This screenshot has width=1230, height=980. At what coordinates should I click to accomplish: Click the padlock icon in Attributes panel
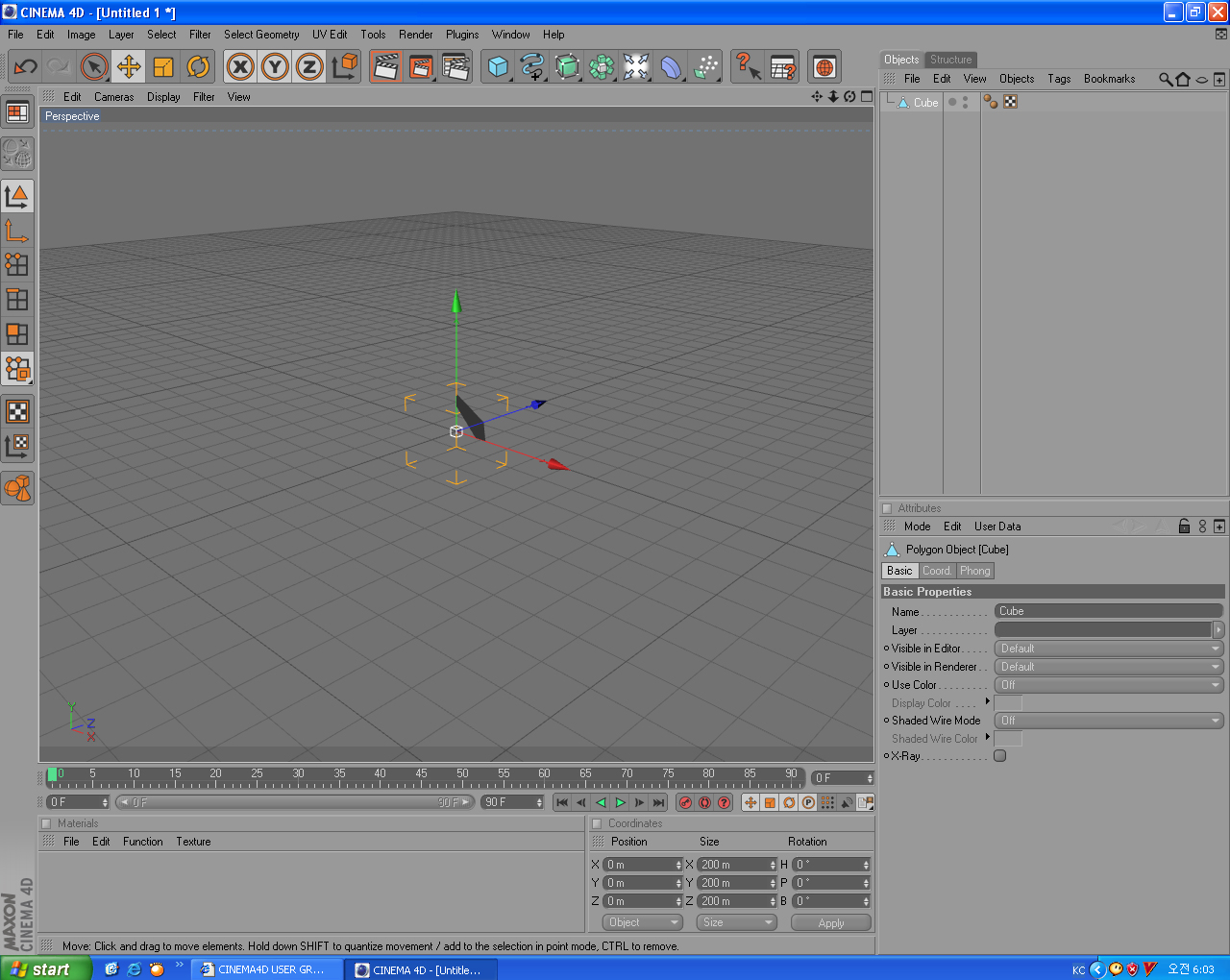click(x=1184, y=526)
